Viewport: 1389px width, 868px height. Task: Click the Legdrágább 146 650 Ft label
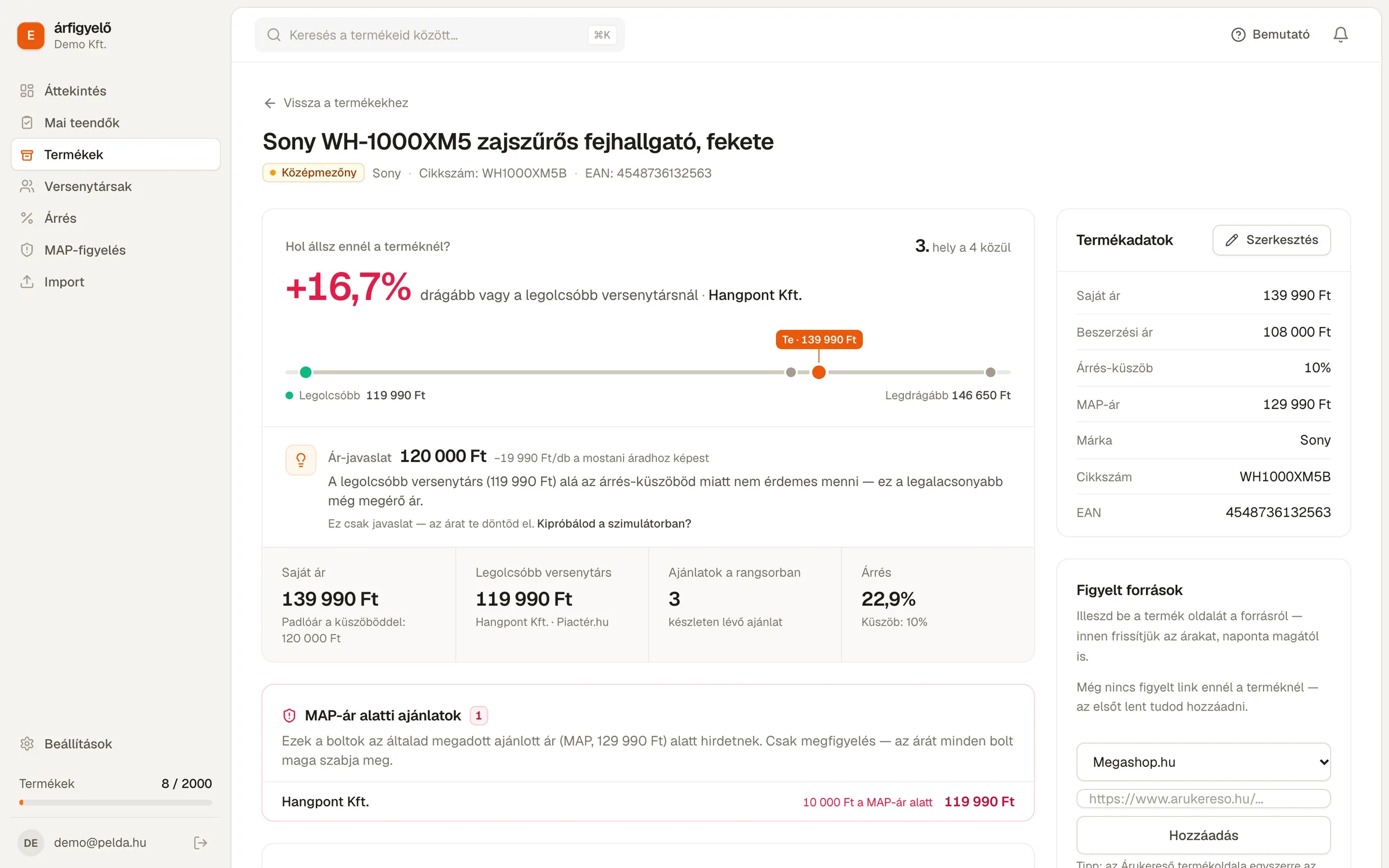pyautogui.click(x=947, y=395)
